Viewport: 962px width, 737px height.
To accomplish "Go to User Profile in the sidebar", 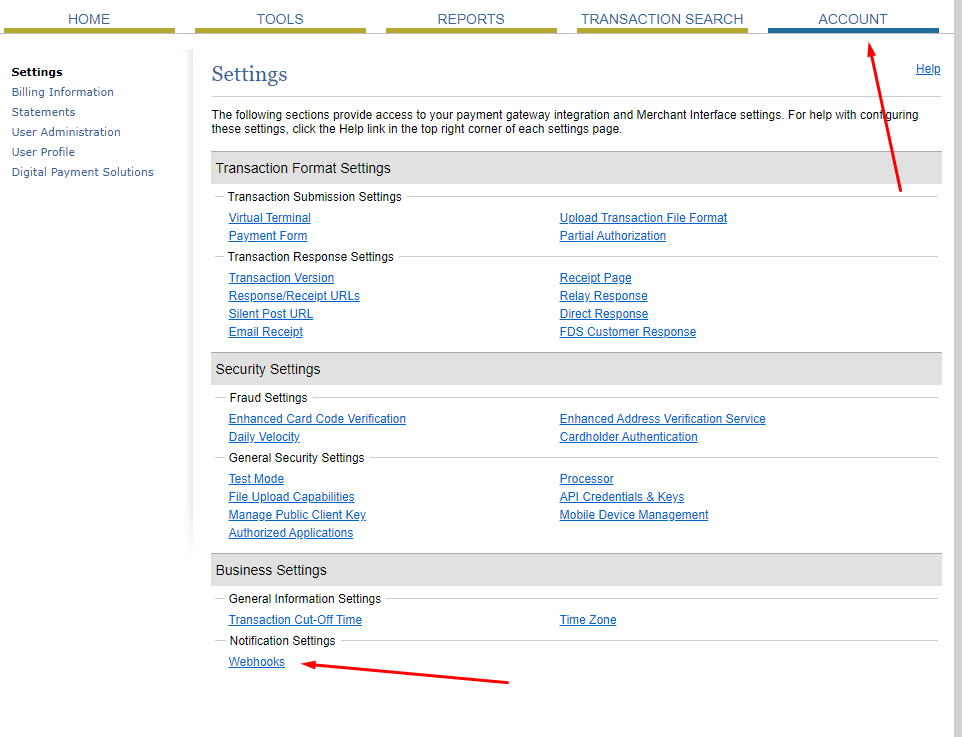I will pos(43,152).
